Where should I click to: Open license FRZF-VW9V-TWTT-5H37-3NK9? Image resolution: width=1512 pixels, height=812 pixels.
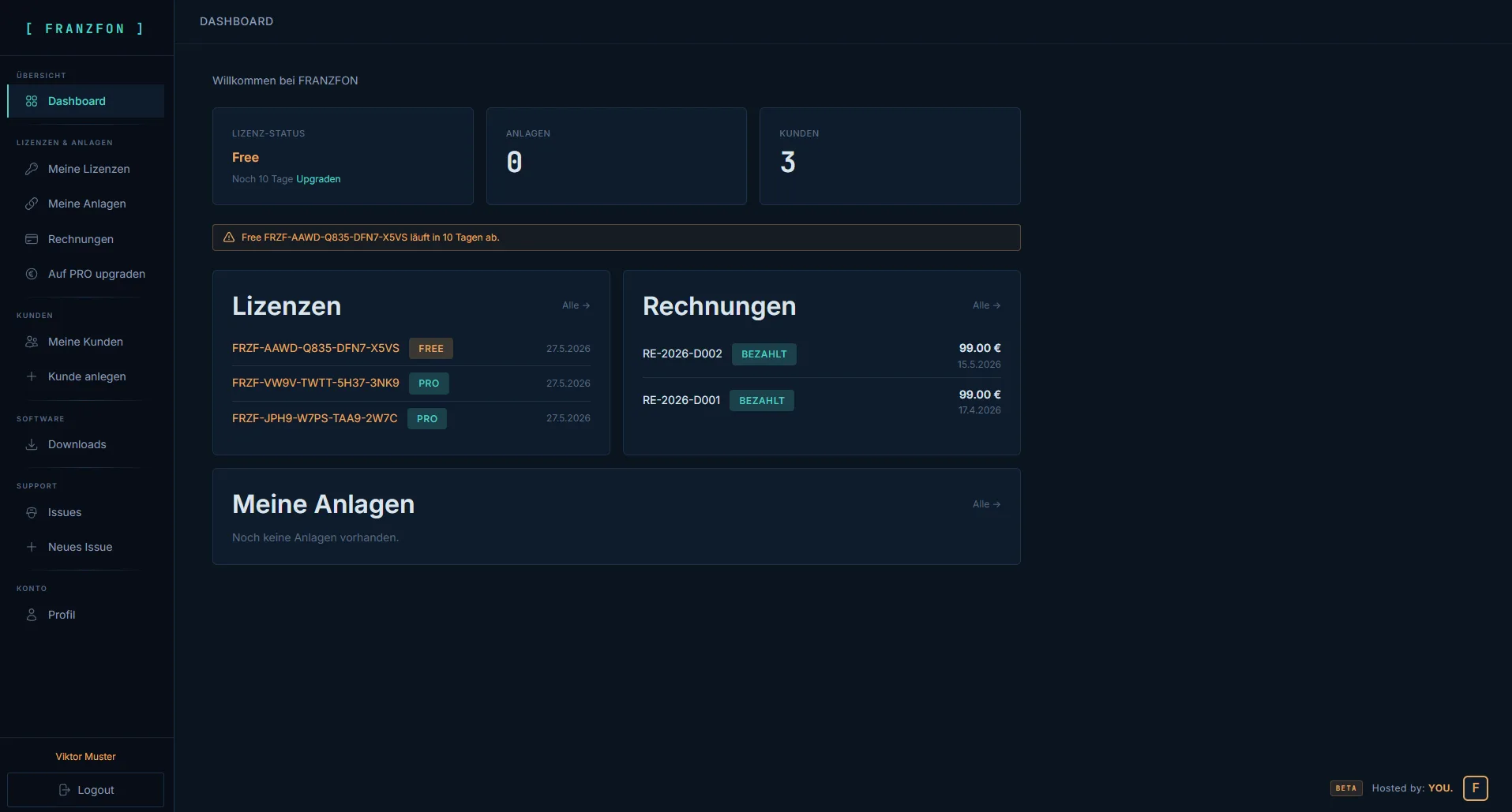point(316,383)
